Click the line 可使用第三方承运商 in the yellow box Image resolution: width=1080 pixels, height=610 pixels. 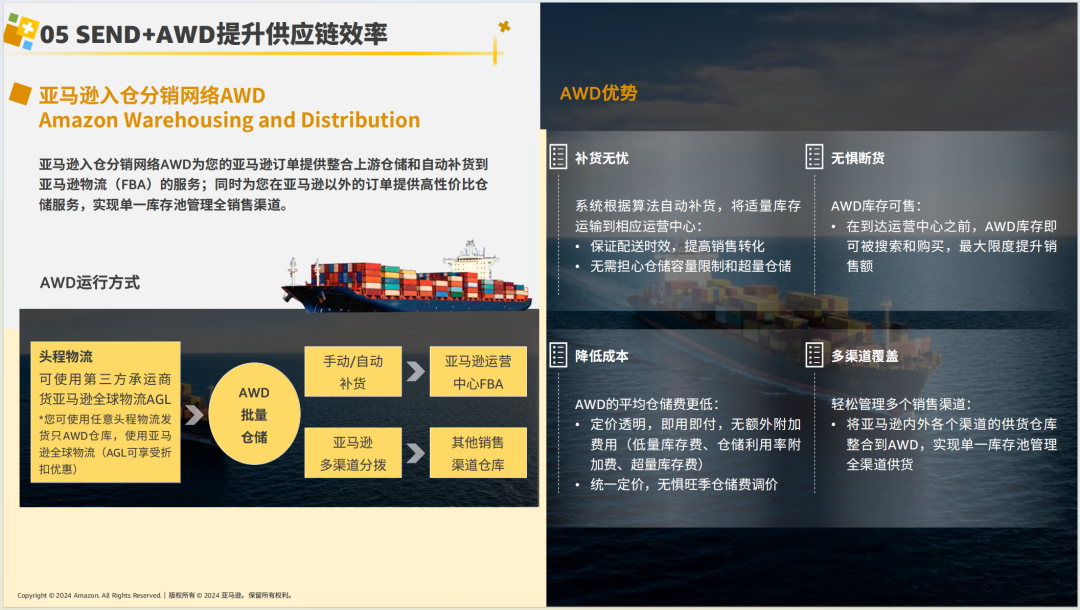[105, 379]
